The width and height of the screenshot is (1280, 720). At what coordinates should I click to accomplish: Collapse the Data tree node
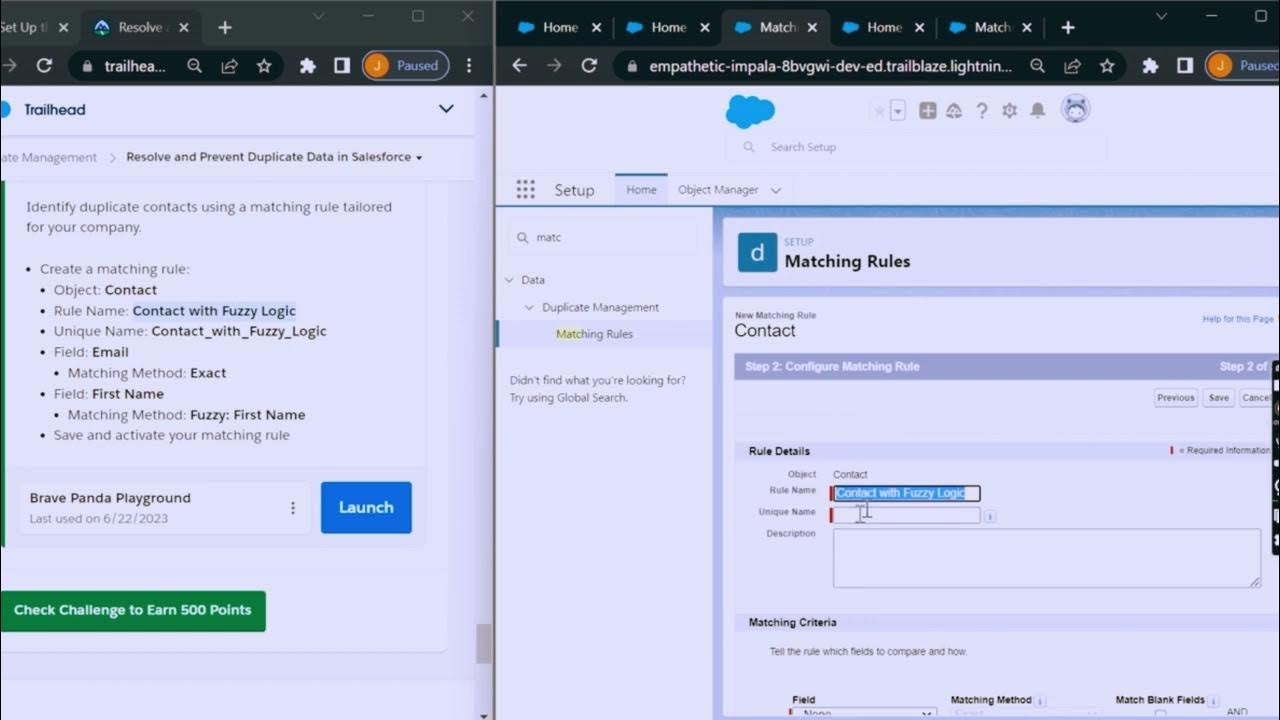pyautogui.click(x=509, y=280)
